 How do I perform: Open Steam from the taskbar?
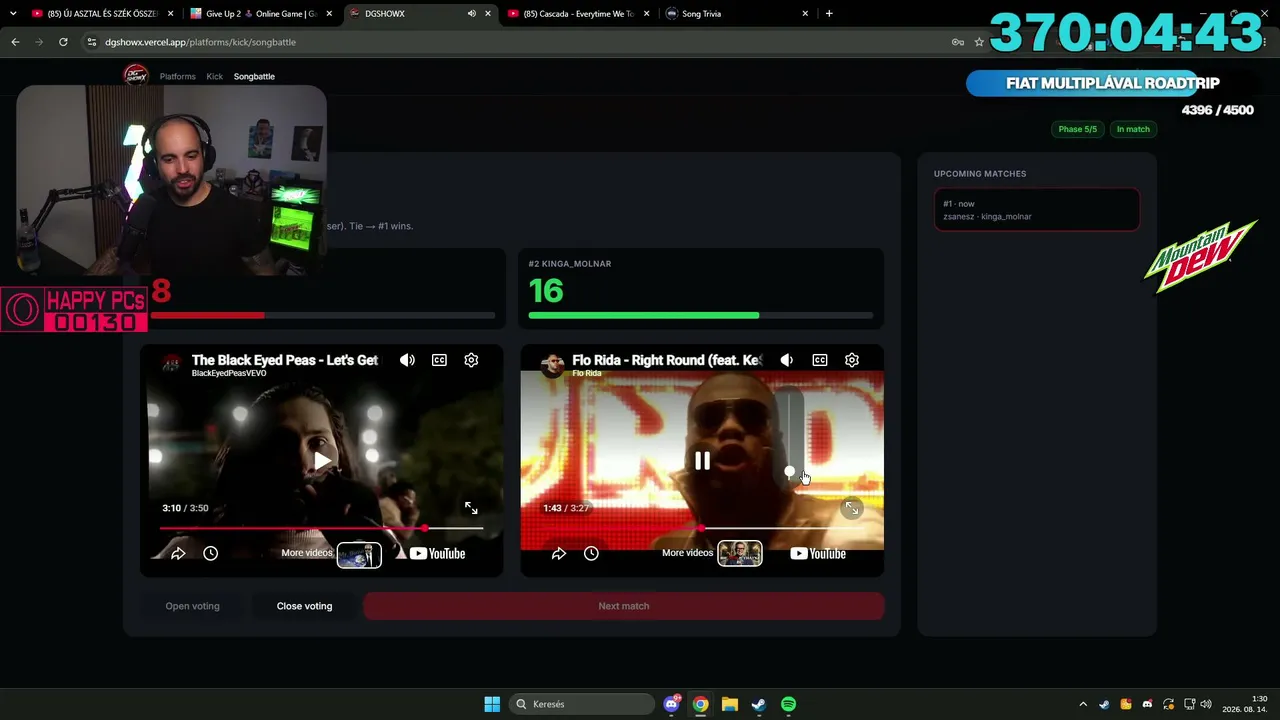[x=759, y=704]
